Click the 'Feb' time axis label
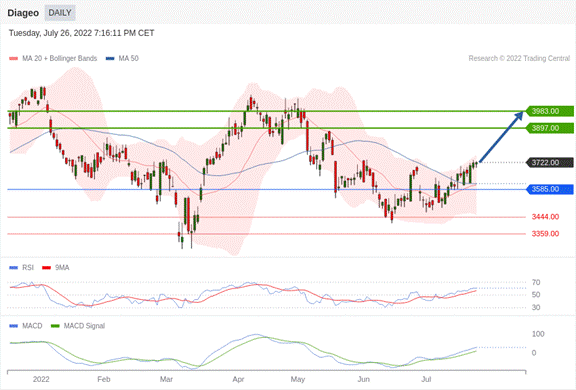The height and width of the screenshot is (390, 576). point(104,379)
